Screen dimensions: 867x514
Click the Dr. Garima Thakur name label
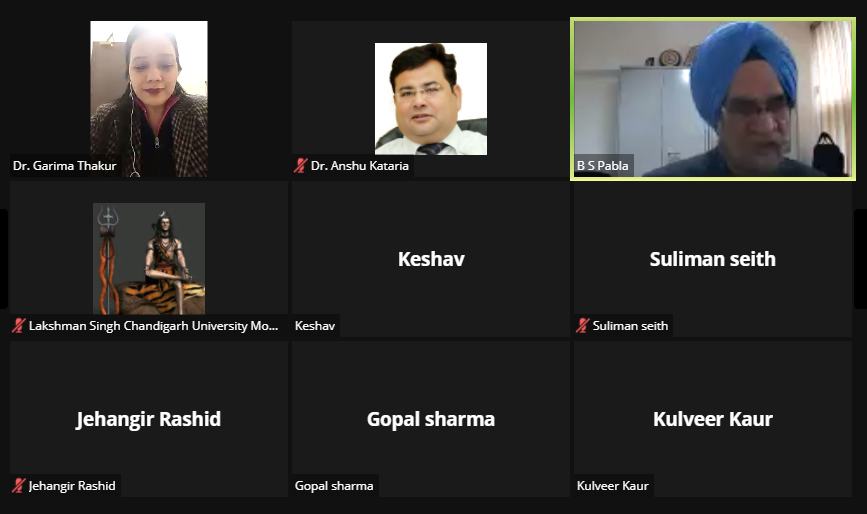pyautogui.click(x=65, y=165)
